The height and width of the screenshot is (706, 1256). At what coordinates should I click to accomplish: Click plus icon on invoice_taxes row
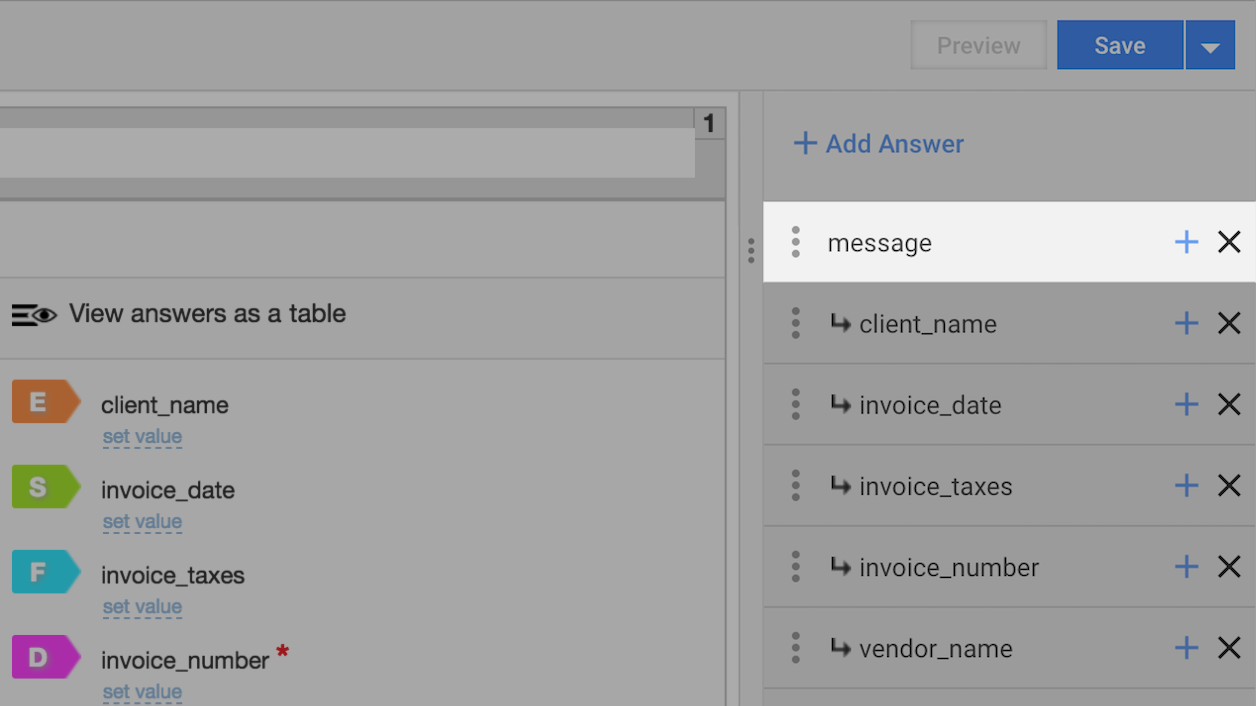pyautogui.click(x=1186, y=485)
